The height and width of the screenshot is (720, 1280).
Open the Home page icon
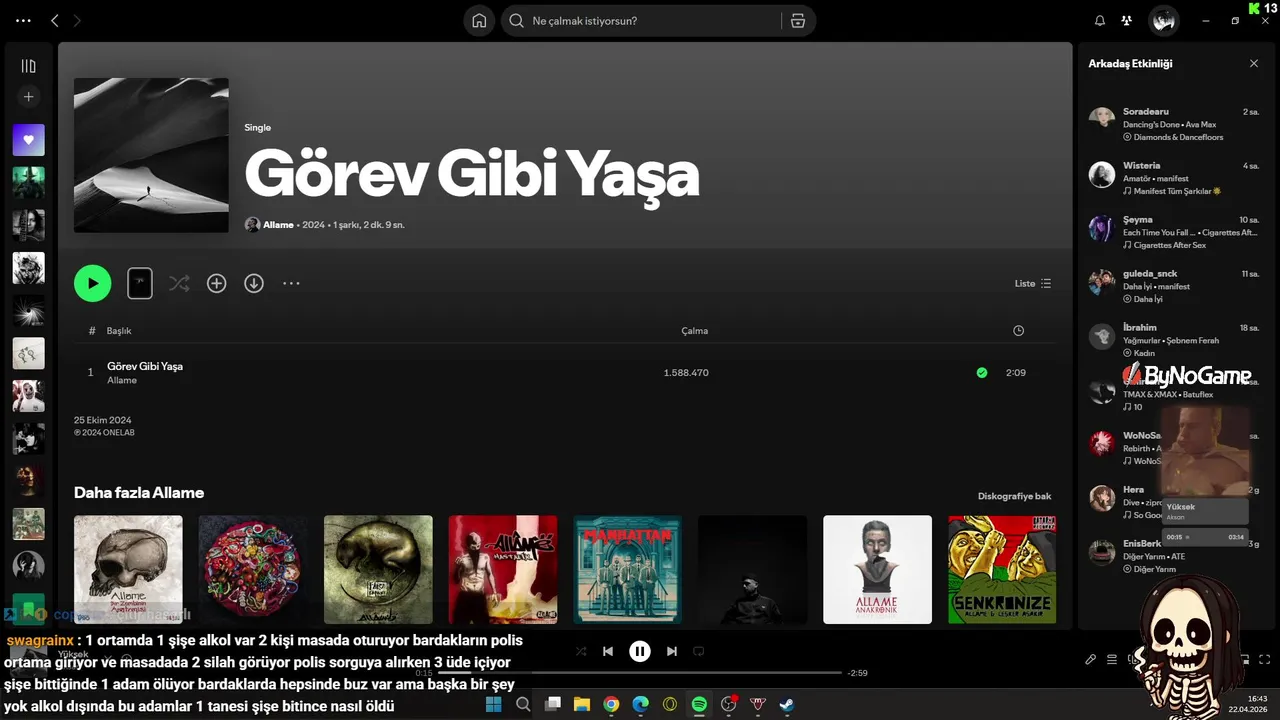479,20
